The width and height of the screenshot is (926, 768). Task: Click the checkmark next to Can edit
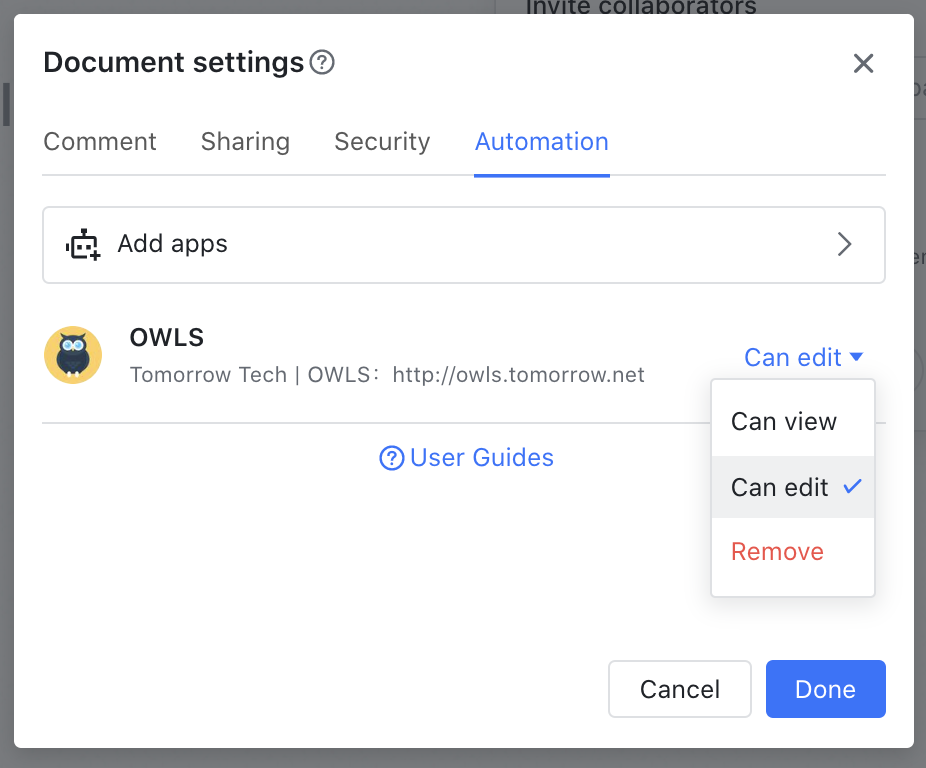[854, 487]
